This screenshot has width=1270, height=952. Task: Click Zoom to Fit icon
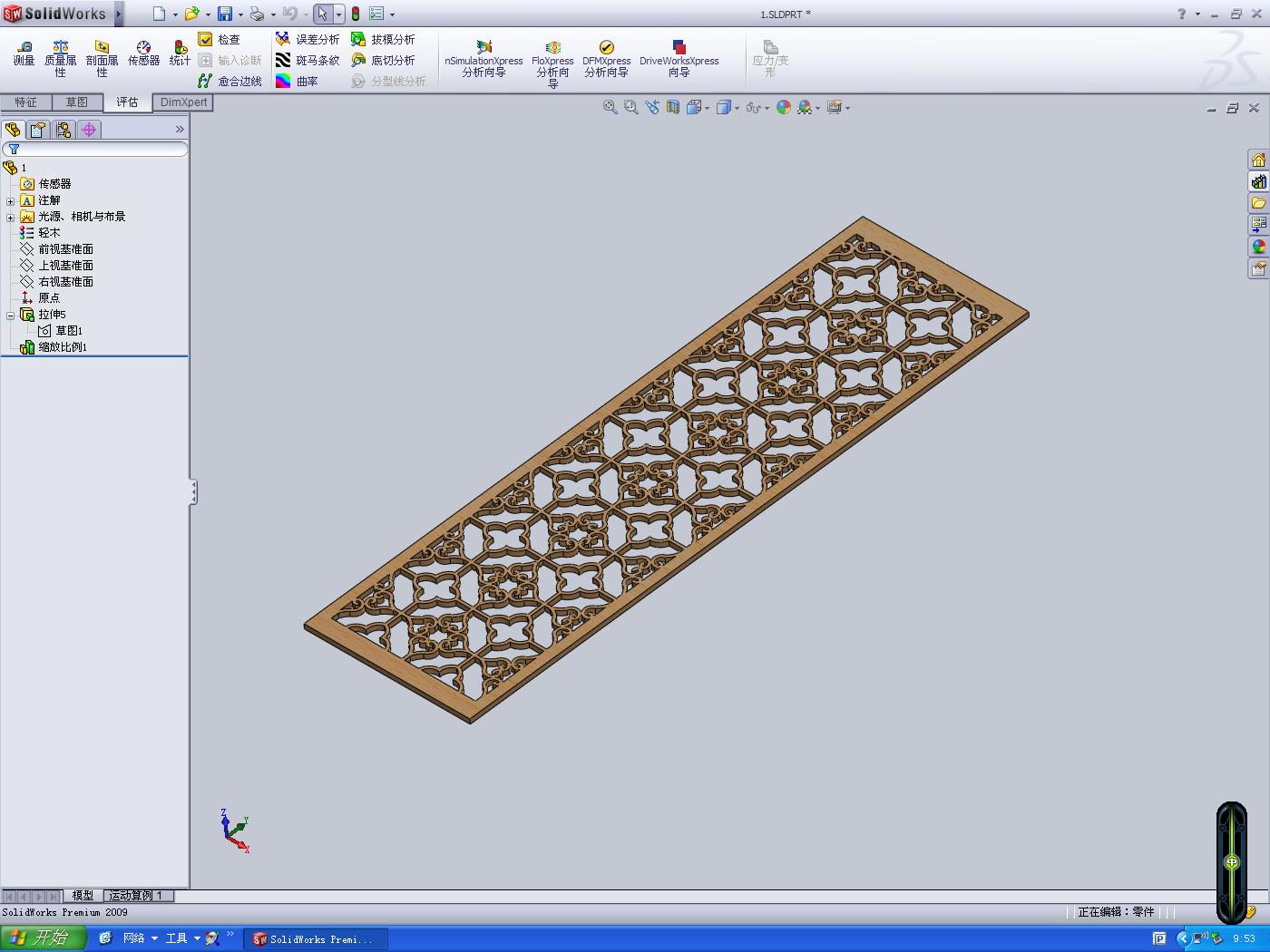point(611,107)
